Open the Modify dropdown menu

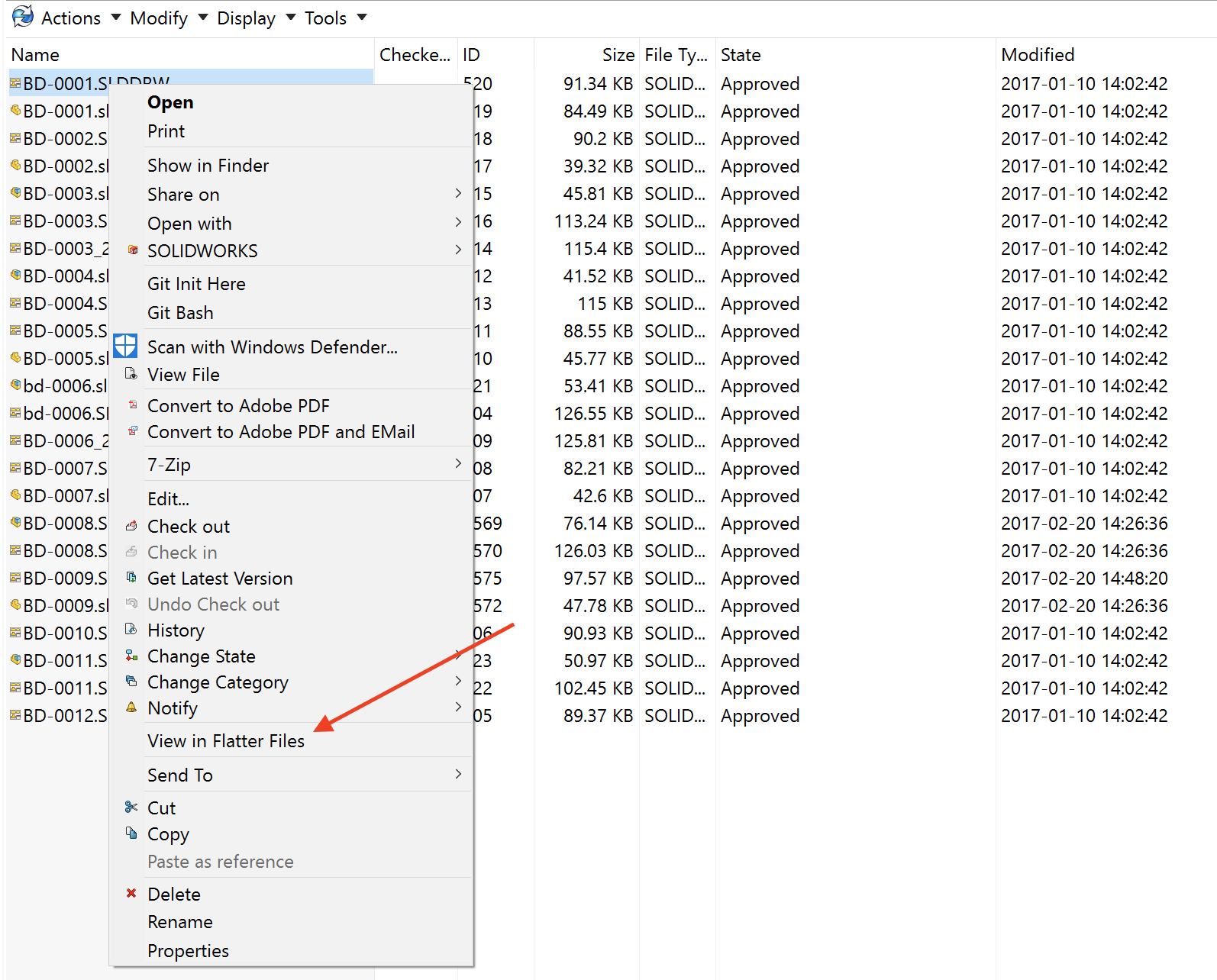click(x=169, y=18)
